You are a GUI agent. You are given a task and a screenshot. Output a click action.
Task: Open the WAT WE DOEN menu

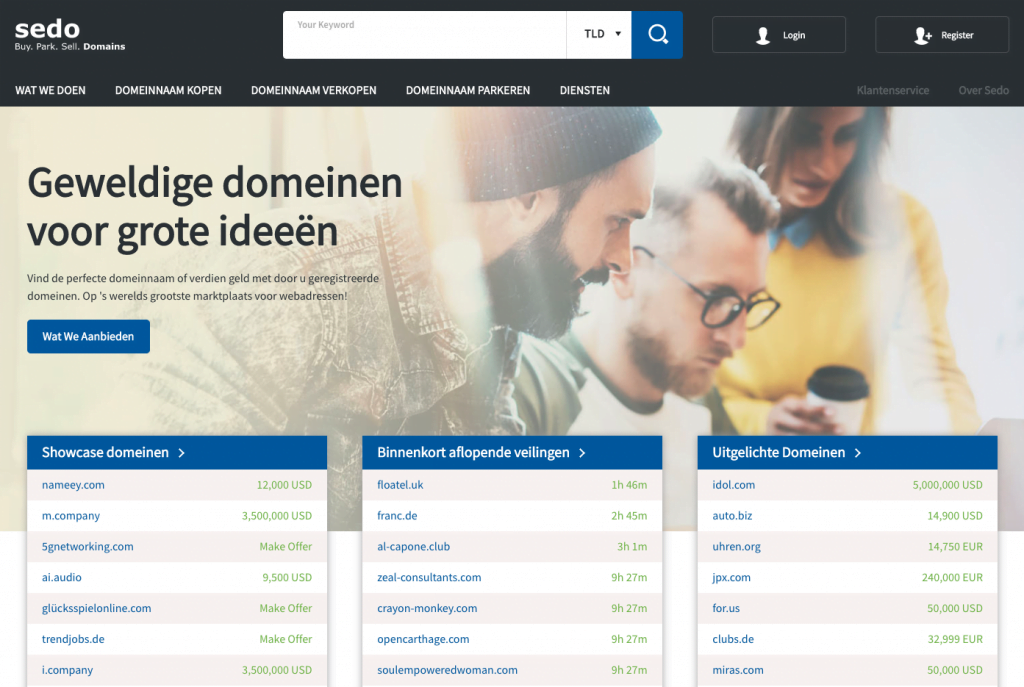50,90
